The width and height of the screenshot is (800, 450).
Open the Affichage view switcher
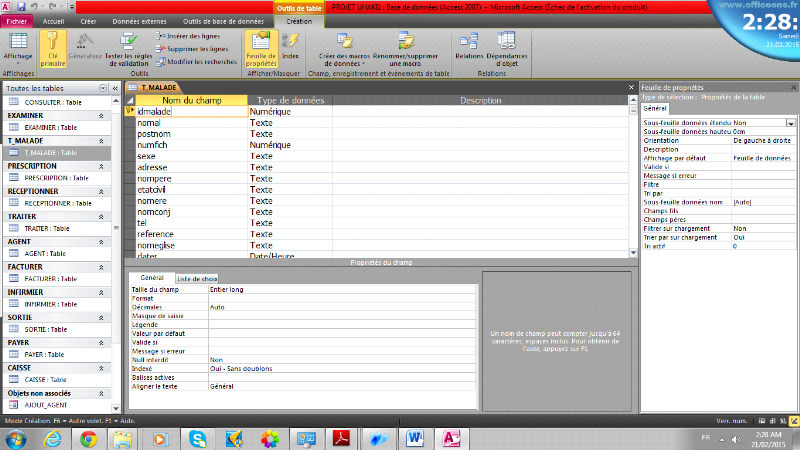tap(17, 50)
